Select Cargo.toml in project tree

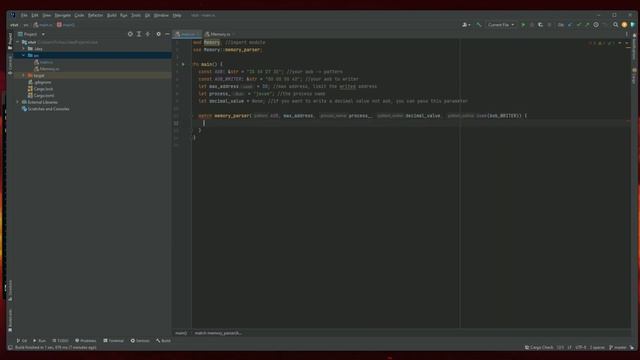[41, 96]
